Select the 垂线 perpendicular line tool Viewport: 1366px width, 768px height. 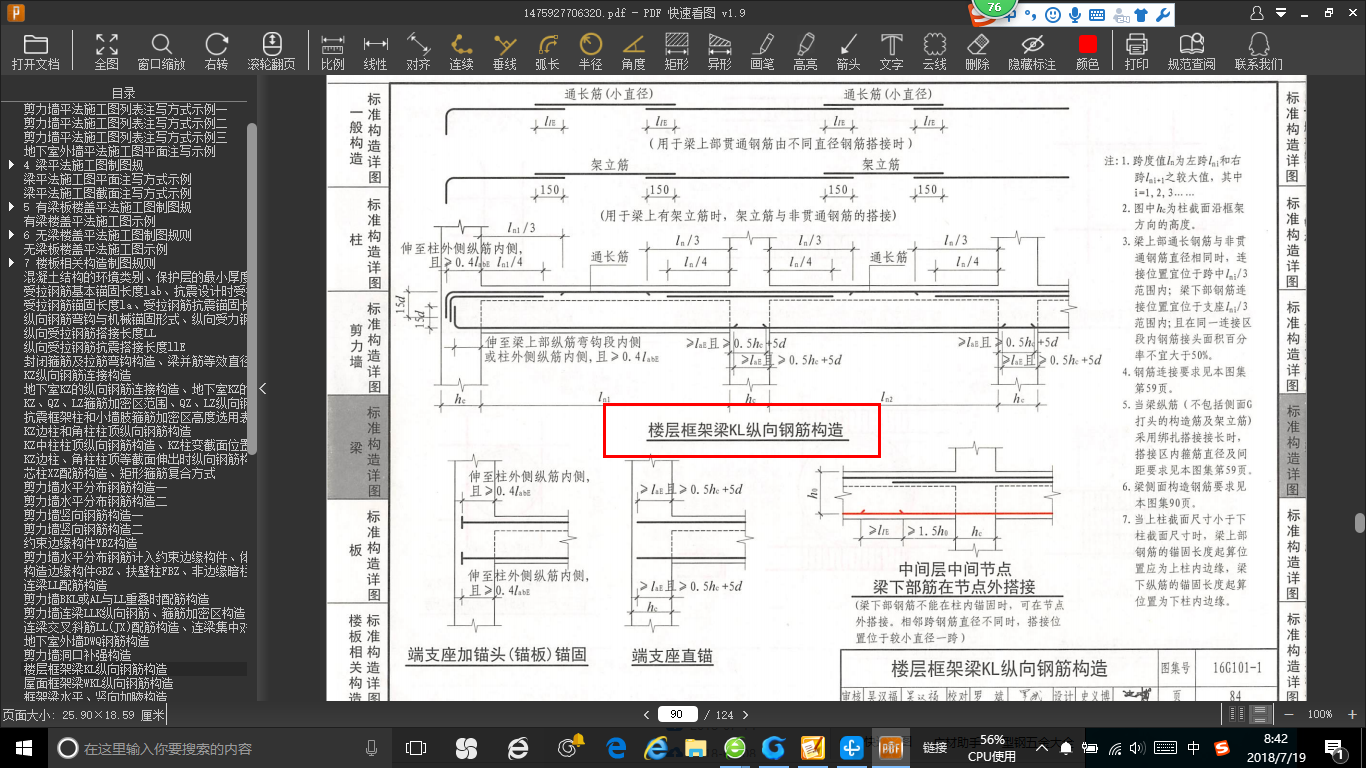pyautogui.click(x=505, y=52)
